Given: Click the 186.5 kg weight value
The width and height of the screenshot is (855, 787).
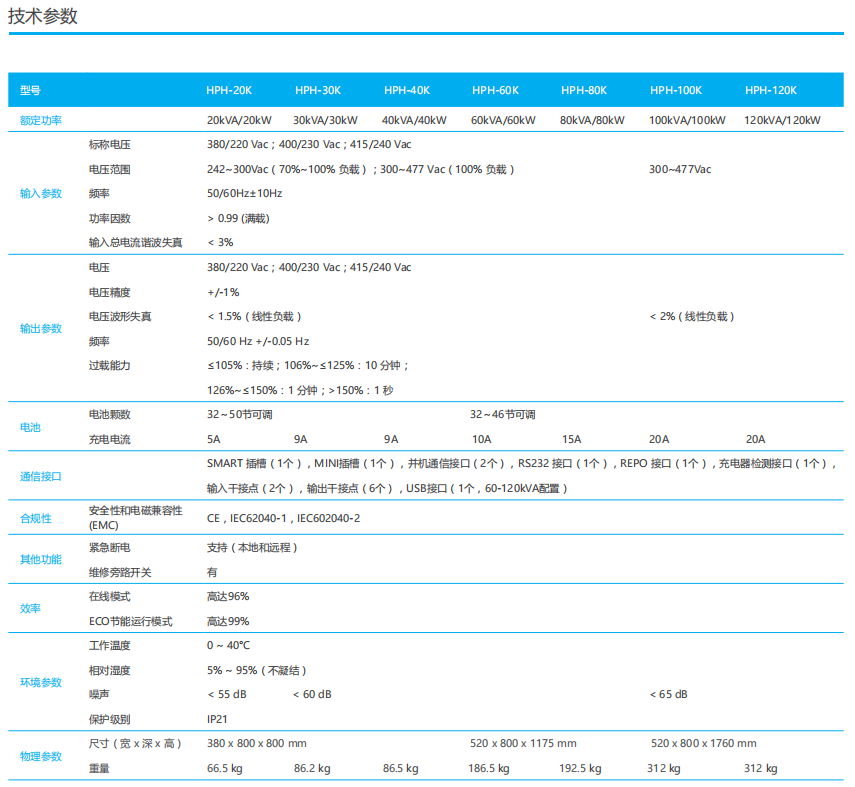Looking at the screenshot, I should pyautogui.click(x=489, y=768).
